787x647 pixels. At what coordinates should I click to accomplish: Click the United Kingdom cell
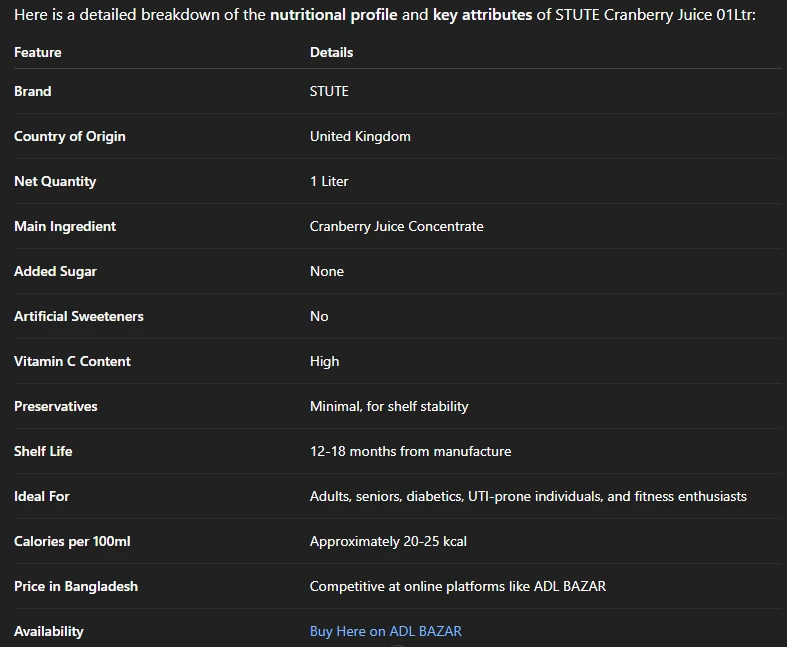(360, 136)
